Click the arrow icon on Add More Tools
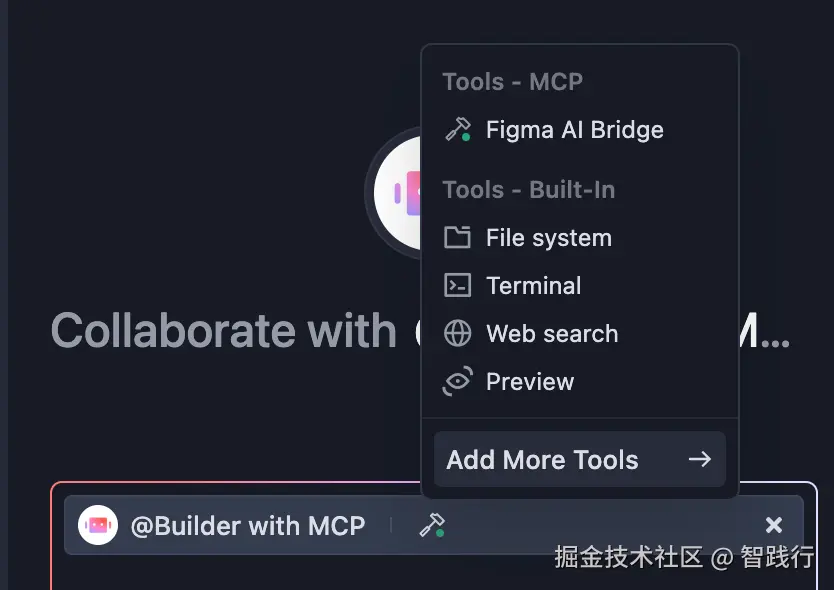 [700, 459]
